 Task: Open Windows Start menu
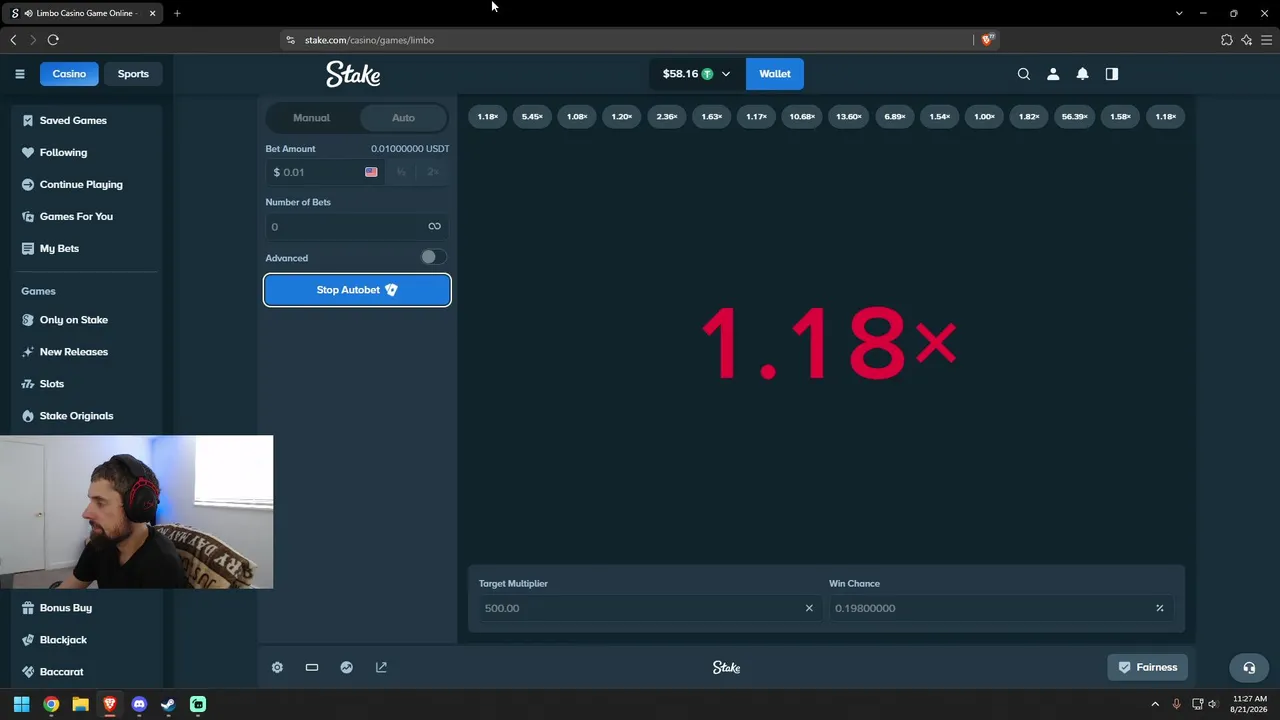click(x=22, y=704)
